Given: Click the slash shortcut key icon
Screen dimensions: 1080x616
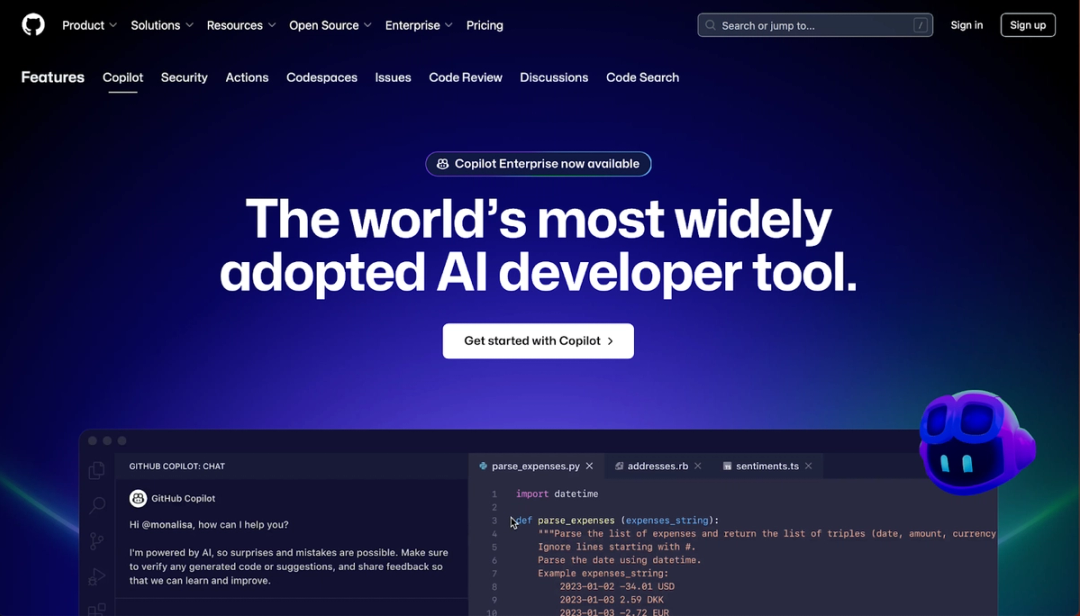Looking at the screenshot, I should pyautogui.click(x=920, y=25).
